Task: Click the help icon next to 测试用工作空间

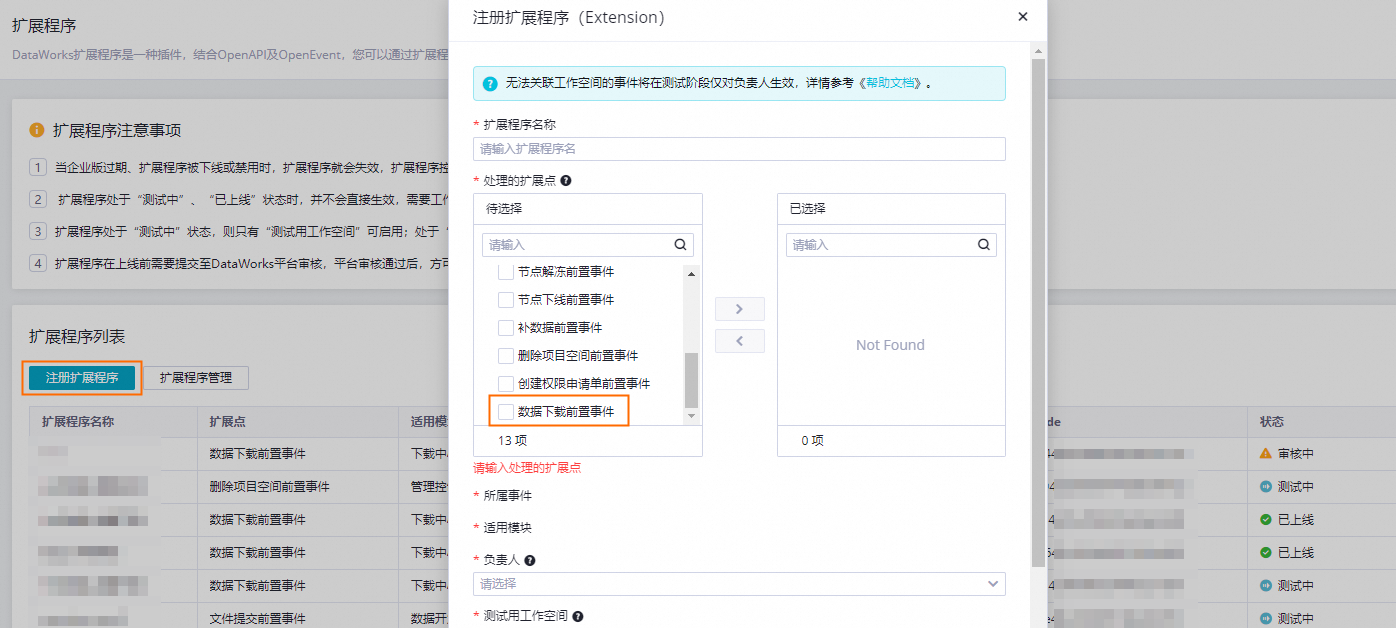Action: pos(578,617)
